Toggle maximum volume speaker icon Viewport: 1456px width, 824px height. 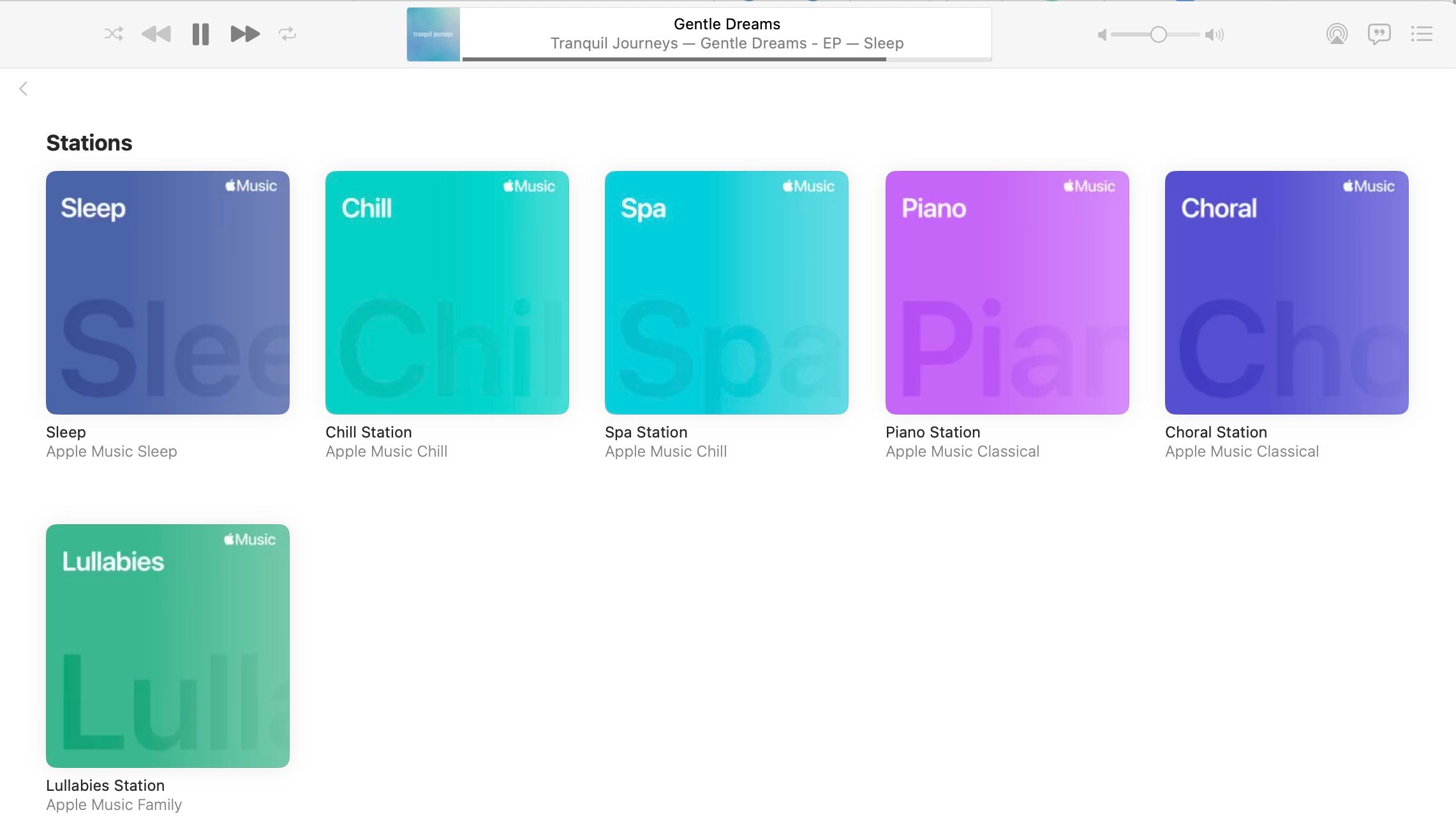pos(1213,34)
